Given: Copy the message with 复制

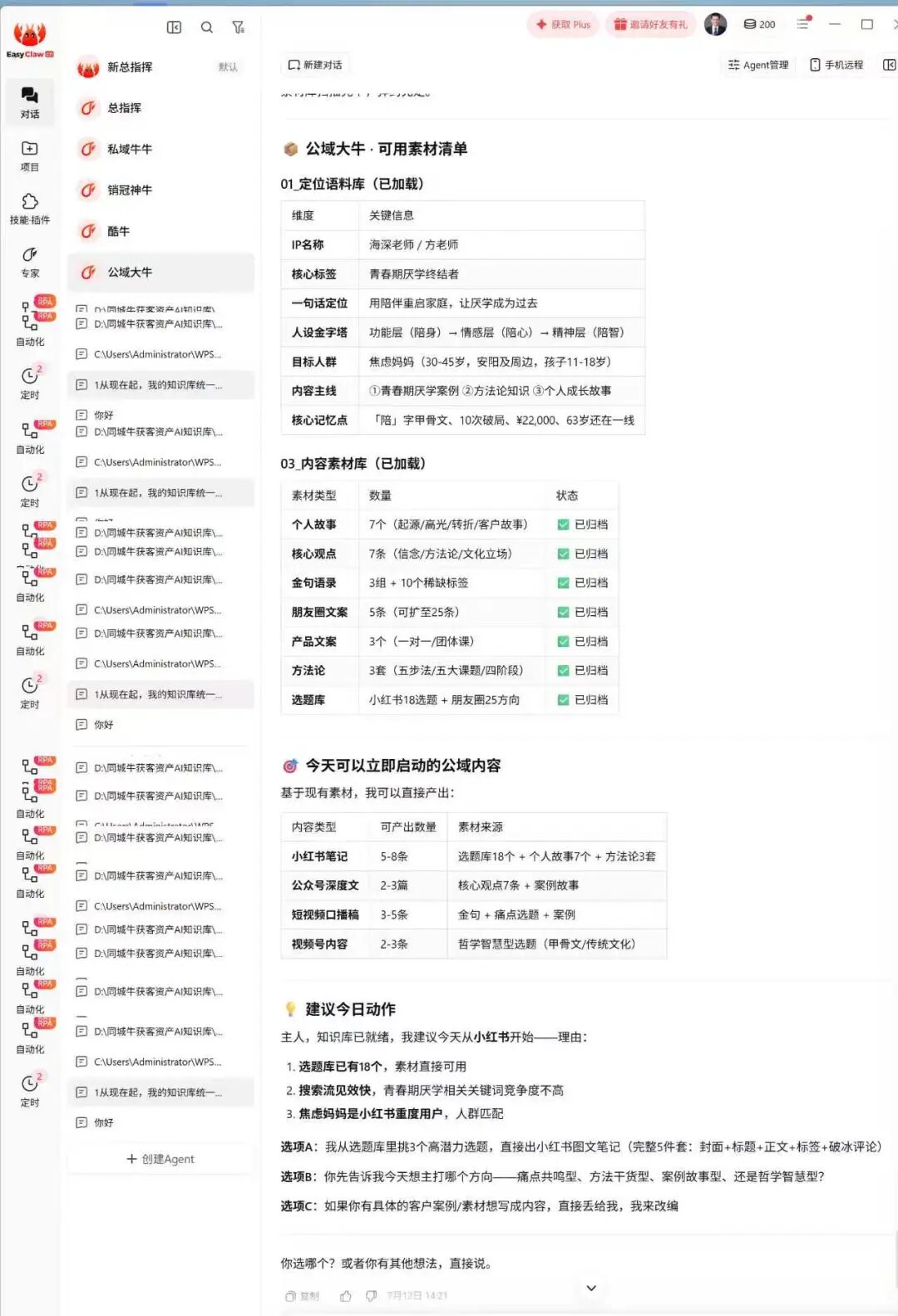Looking at the screenshot, I should pos(303,1295).
